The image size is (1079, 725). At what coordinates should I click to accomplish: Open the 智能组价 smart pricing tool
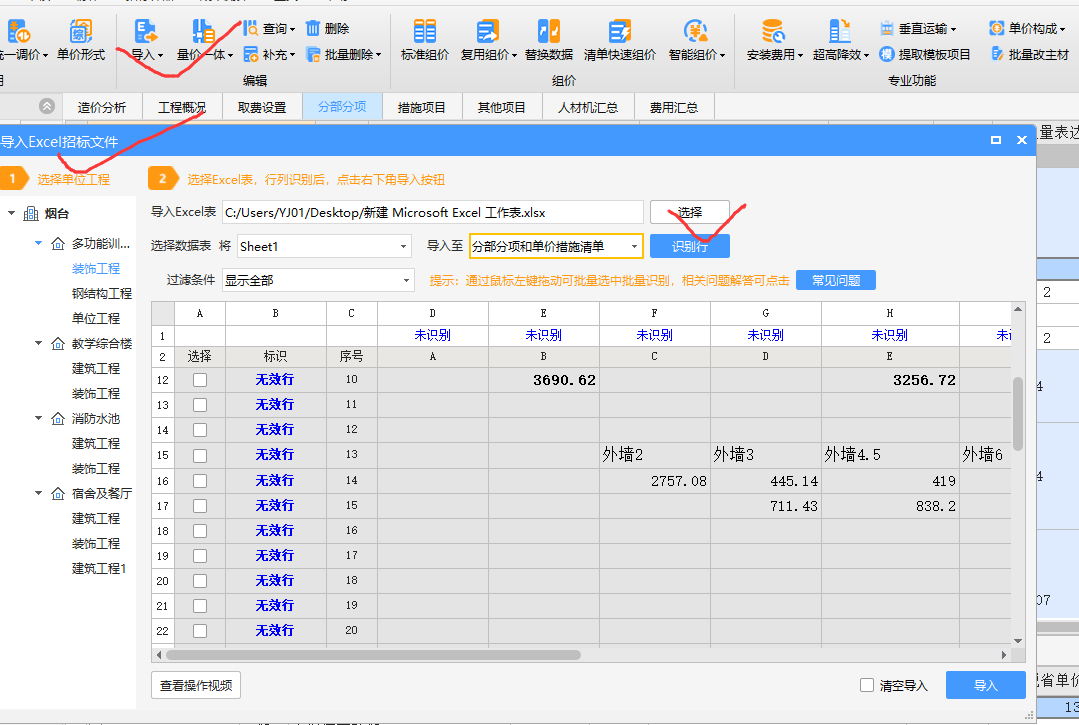(x=696, y=40)
